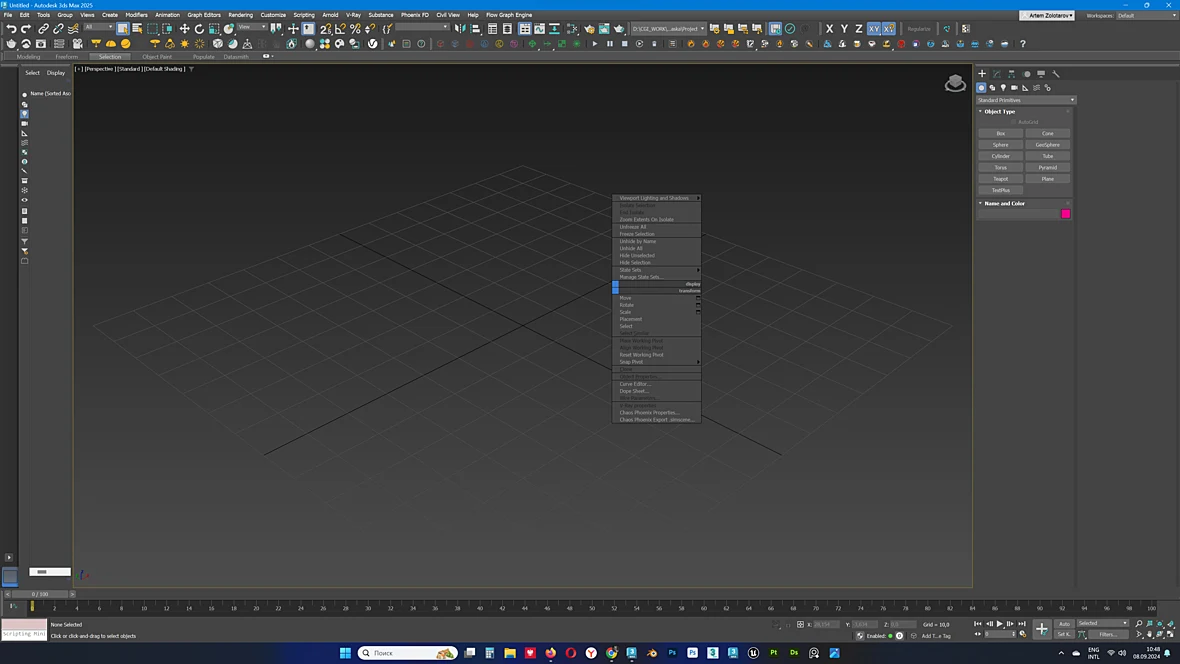Click the Key Filters button
Screen dimensions: 1180x664
pos(1108,634)
